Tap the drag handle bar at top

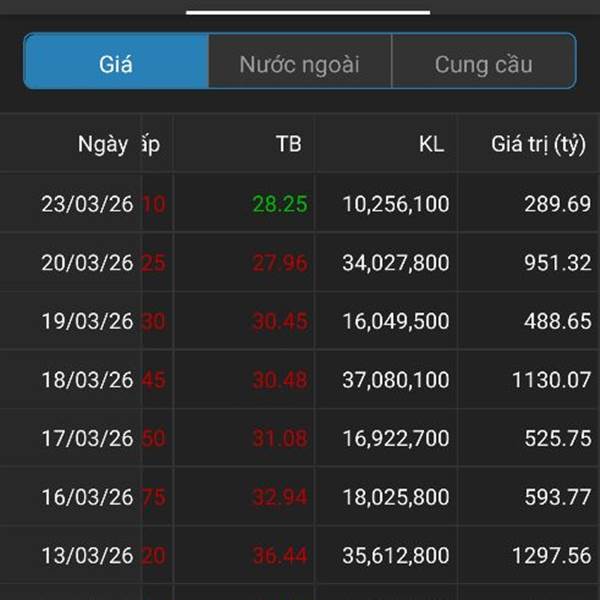pyautogui.click(x=308, y=11)
